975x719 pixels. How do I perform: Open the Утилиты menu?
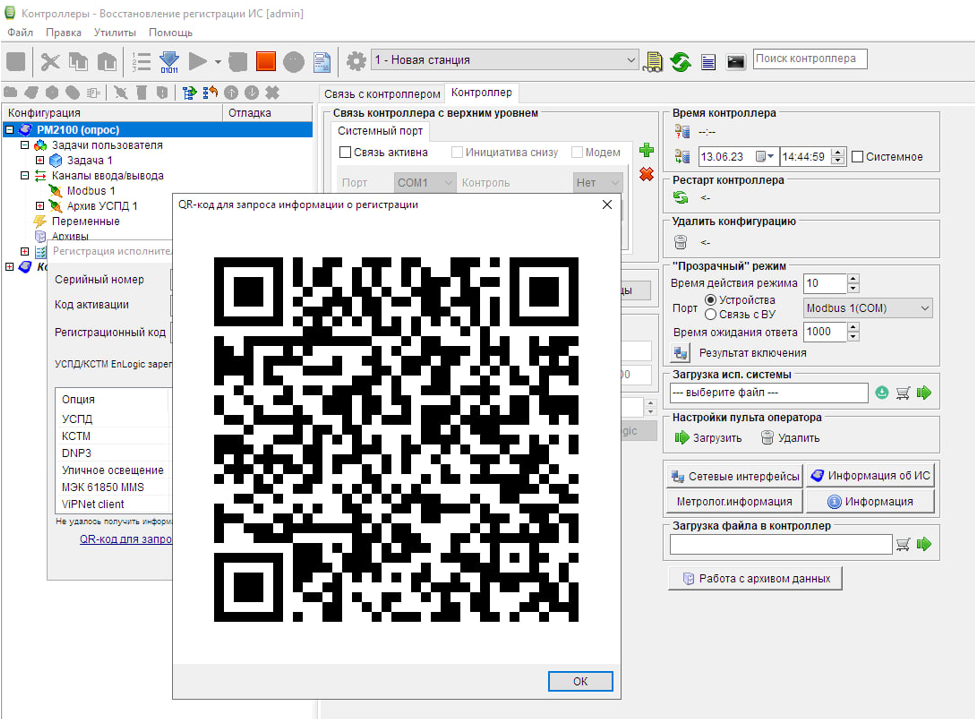pos(115,32)
